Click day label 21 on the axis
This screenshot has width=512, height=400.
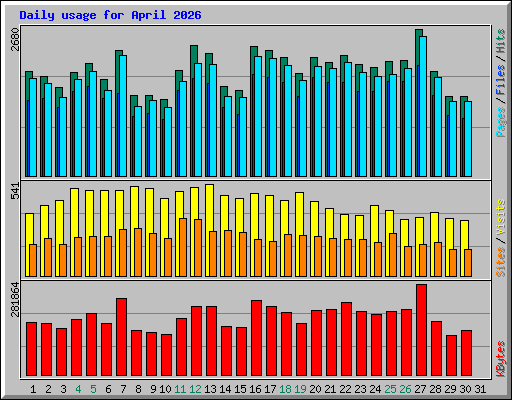tap(330, 389)
